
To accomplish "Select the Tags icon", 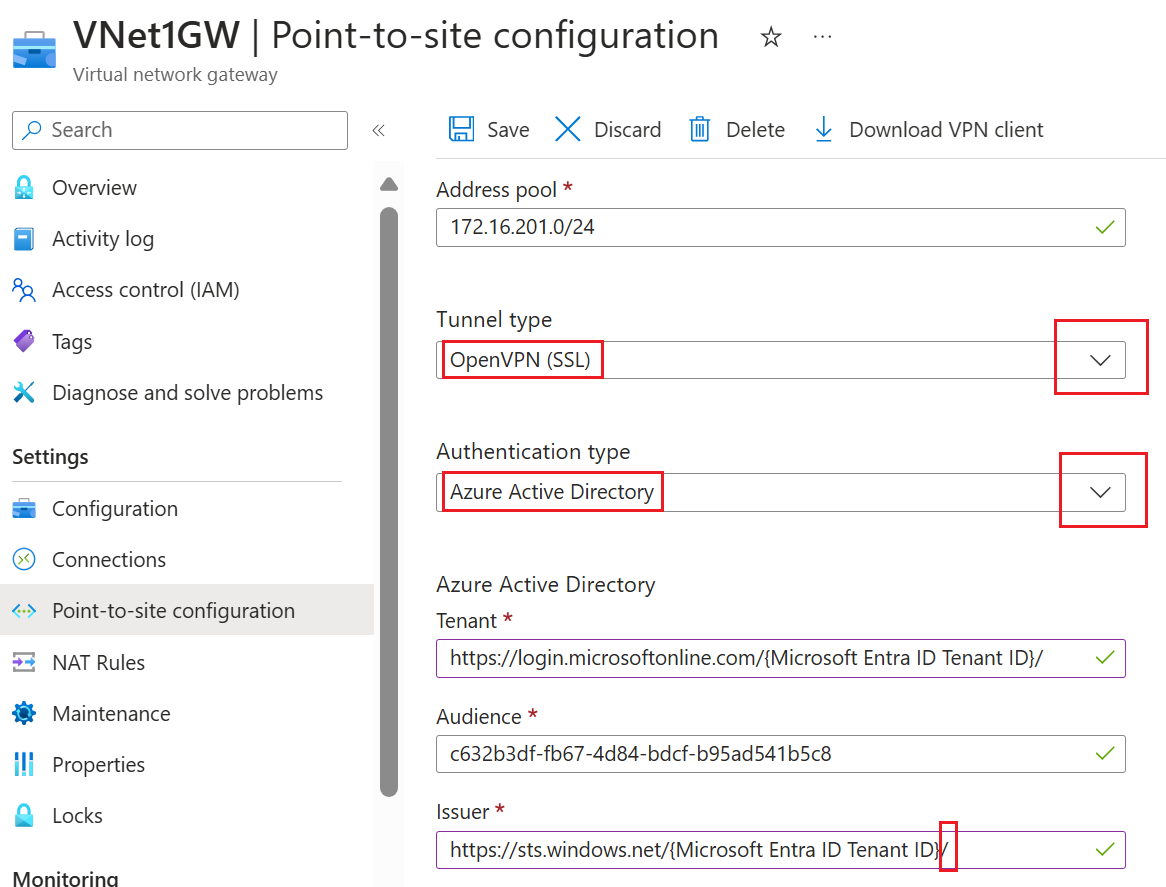I will click(x=24, y=341).
